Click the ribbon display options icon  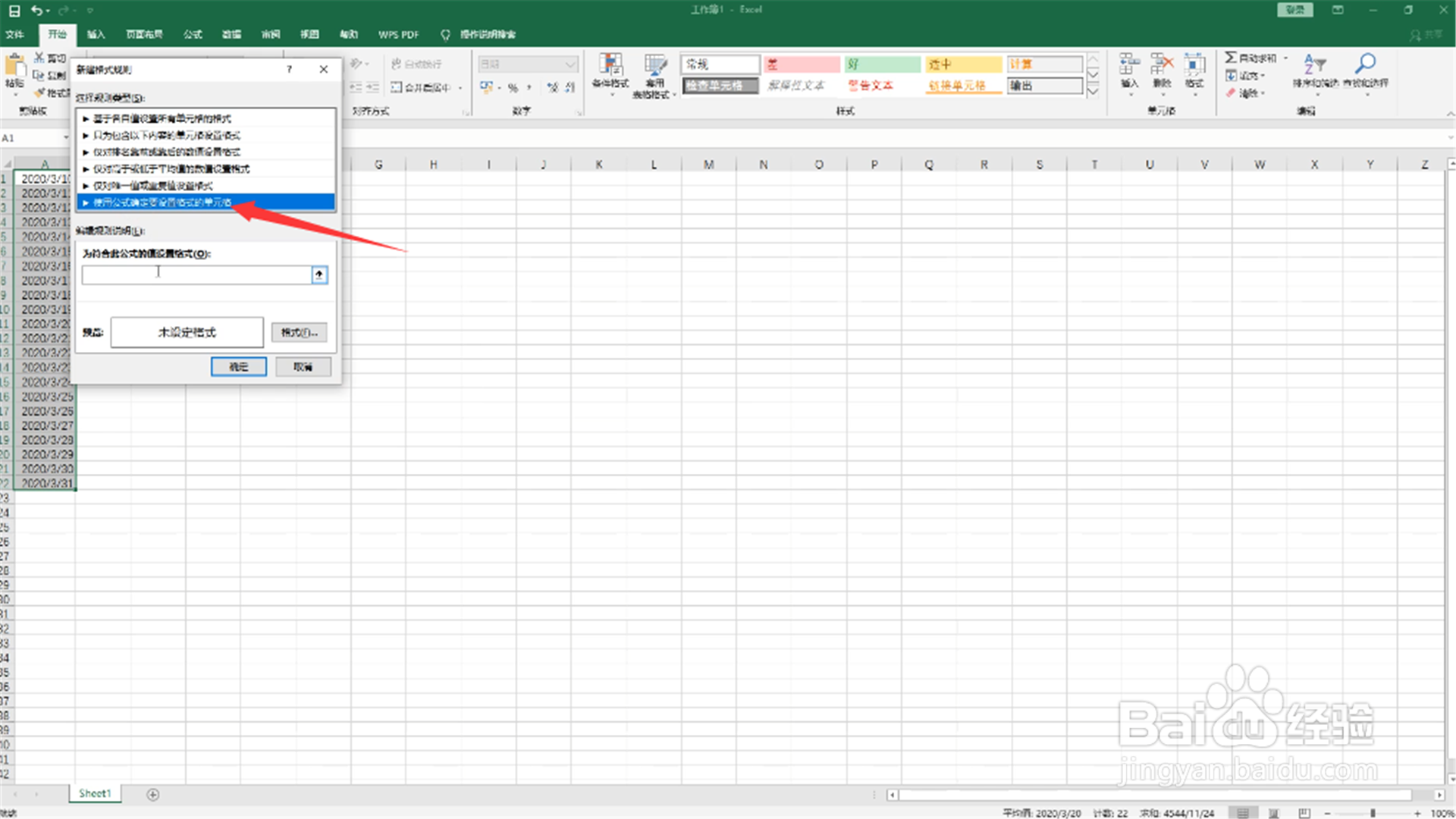[x=1338, y=10]
